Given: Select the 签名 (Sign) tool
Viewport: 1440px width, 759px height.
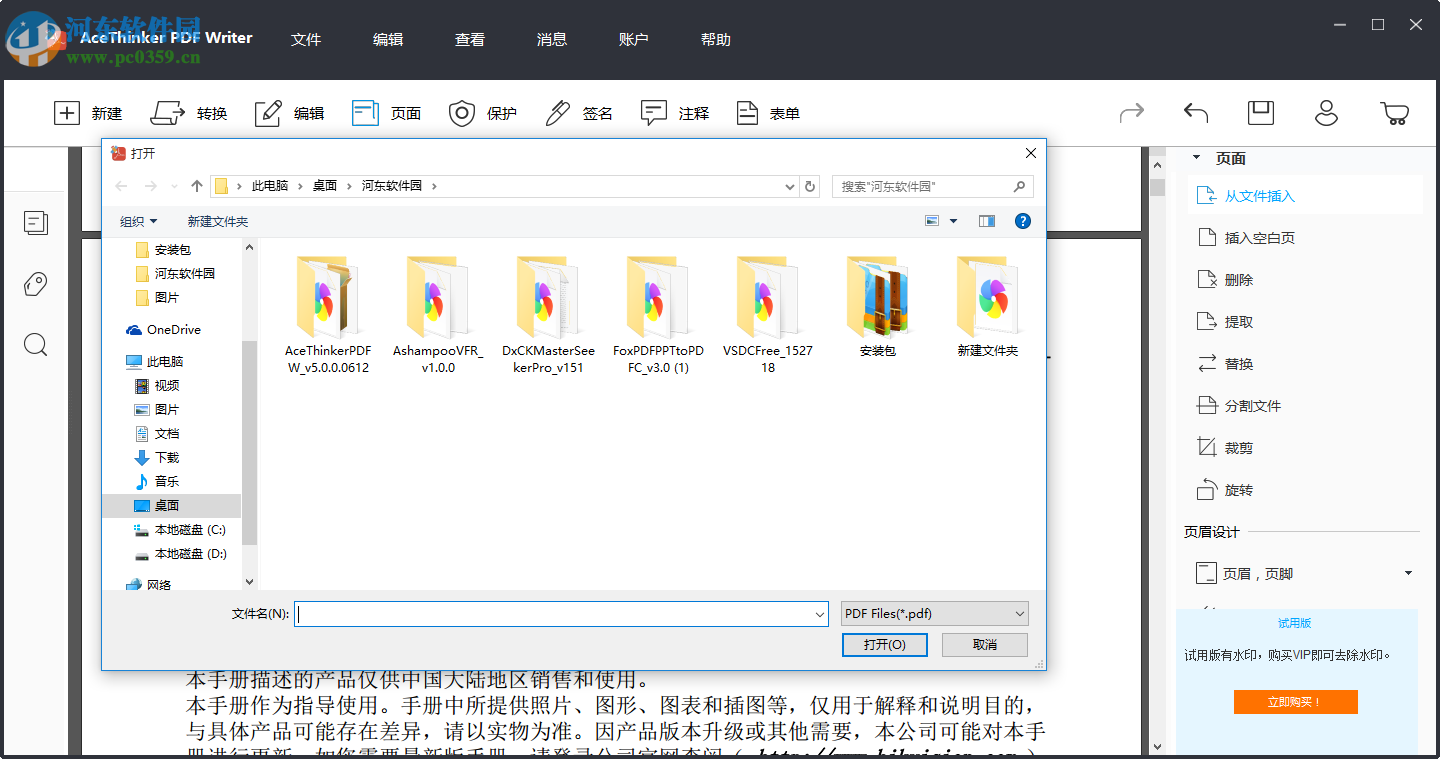Looking at the screenshot, I should coord(579,113).
